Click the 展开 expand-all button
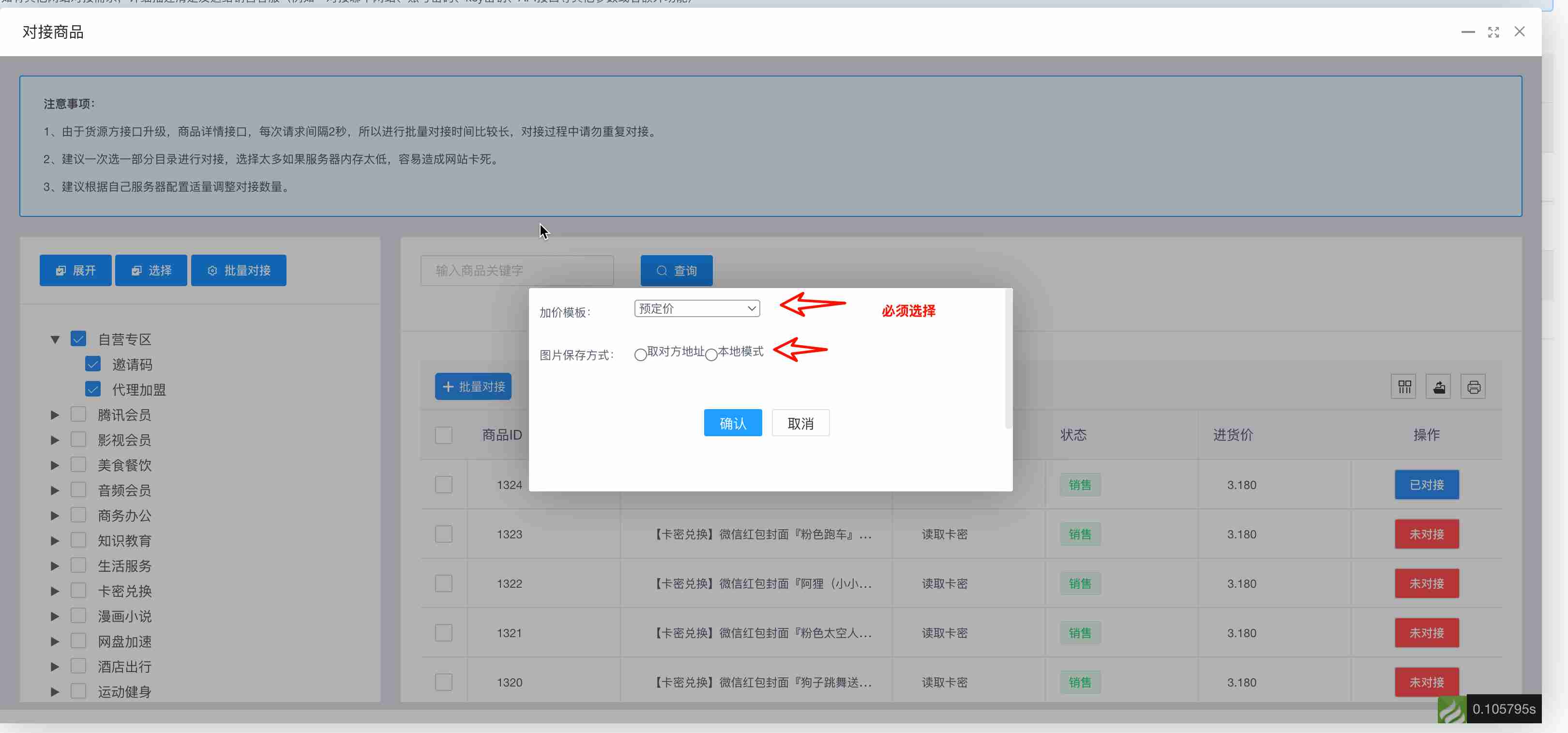 [75, 270]
